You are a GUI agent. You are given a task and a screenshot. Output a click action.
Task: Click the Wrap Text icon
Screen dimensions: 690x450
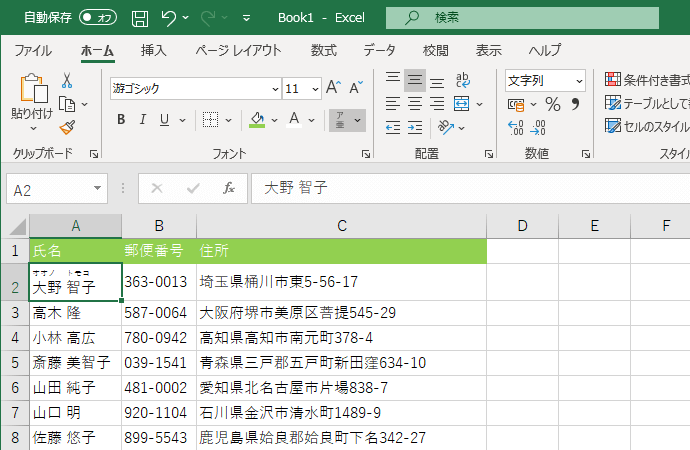pos(463,80)
